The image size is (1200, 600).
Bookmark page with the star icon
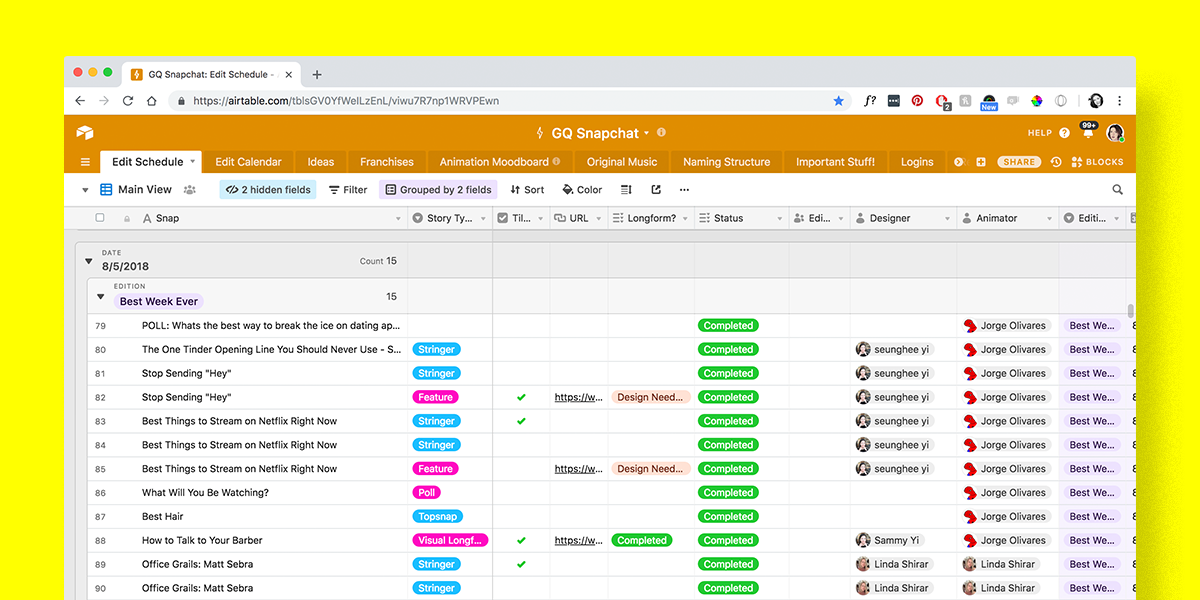point(839,101)
